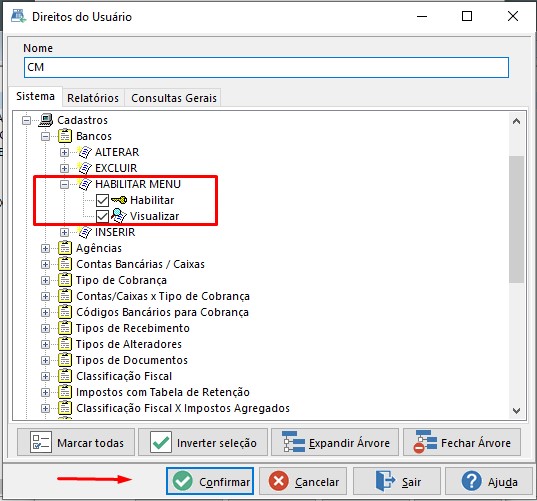Image resolution: width=537 pixels, height=501 pixels.
Task: Expand the Contas/Caixas x Tipo de Cobrança branch
Action: click(x=45, y=297)
